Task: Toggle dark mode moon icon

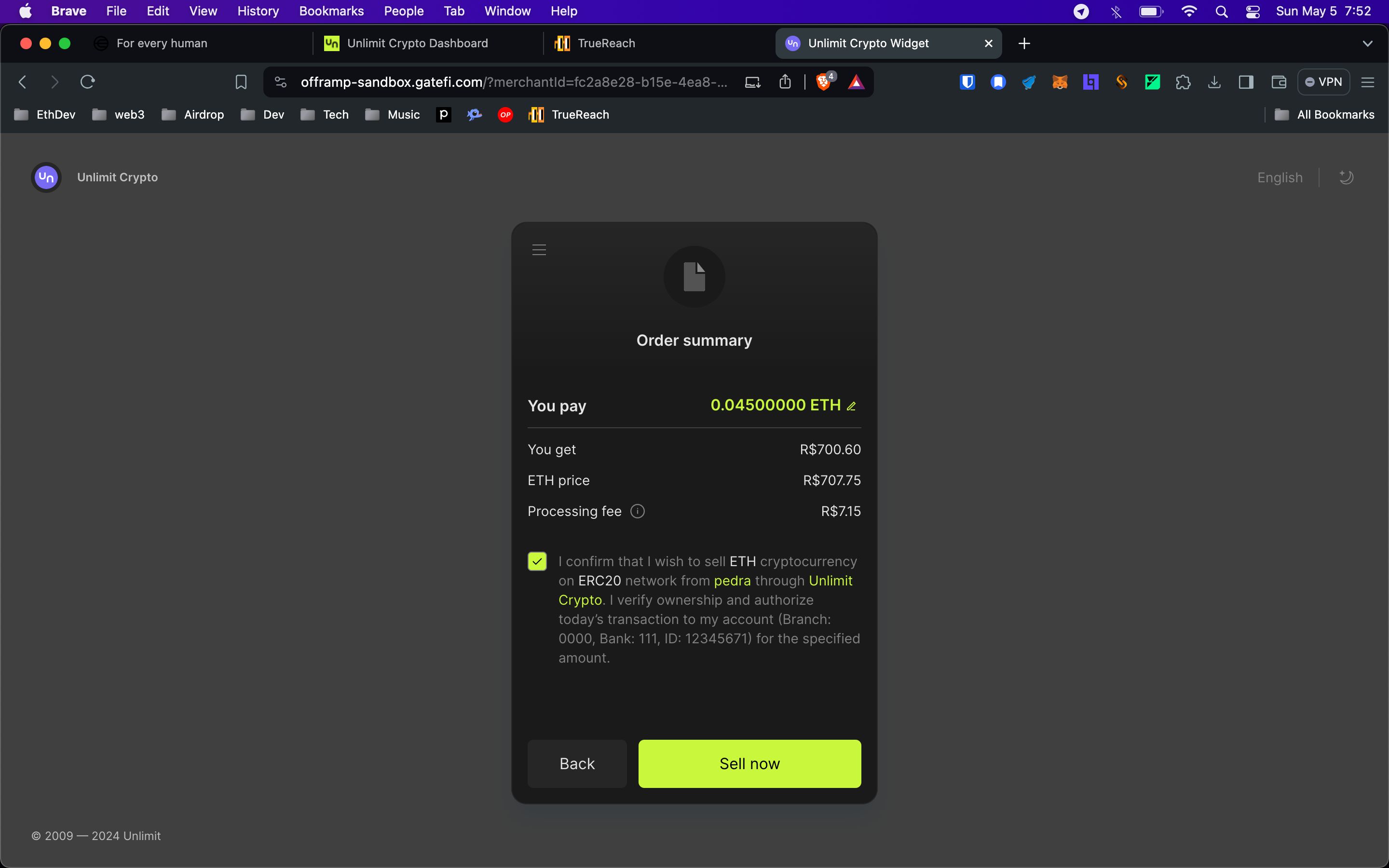Action: 1346,177
